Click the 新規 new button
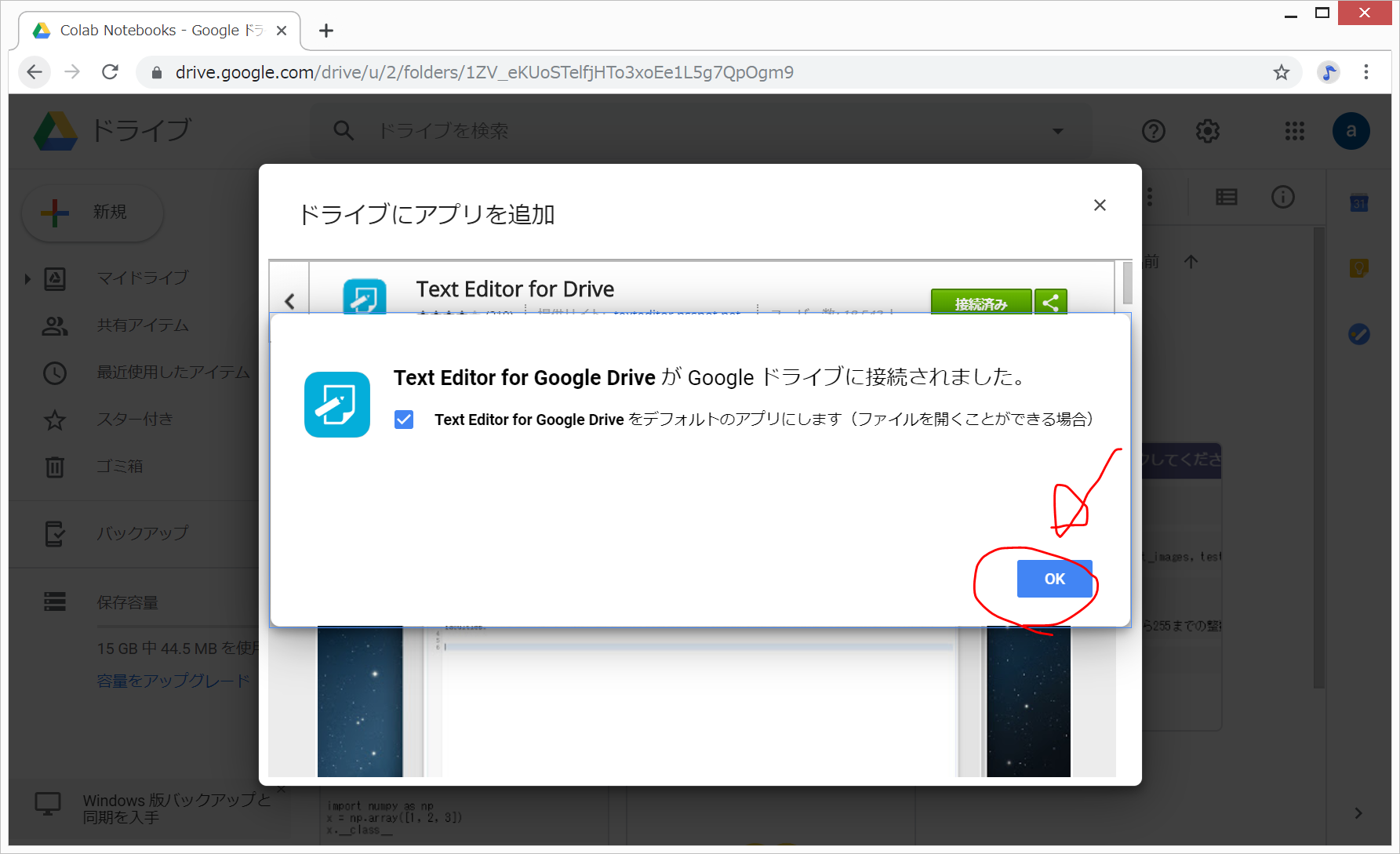 pyautogui.click(x=93, y=212)
